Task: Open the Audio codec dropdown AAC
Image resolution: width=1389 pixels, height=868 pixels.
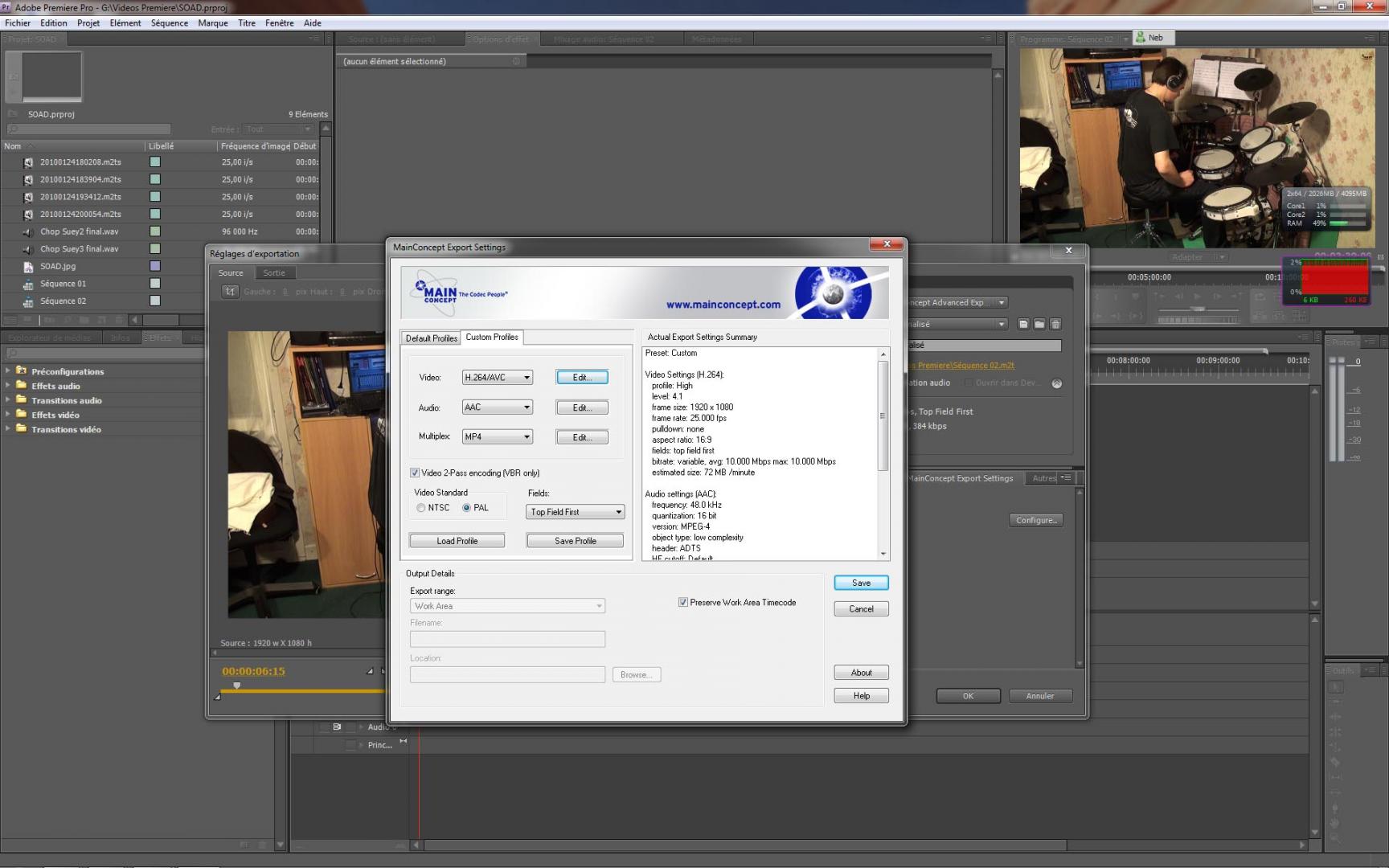Action: pyautogui.click(x=498, y=407)
